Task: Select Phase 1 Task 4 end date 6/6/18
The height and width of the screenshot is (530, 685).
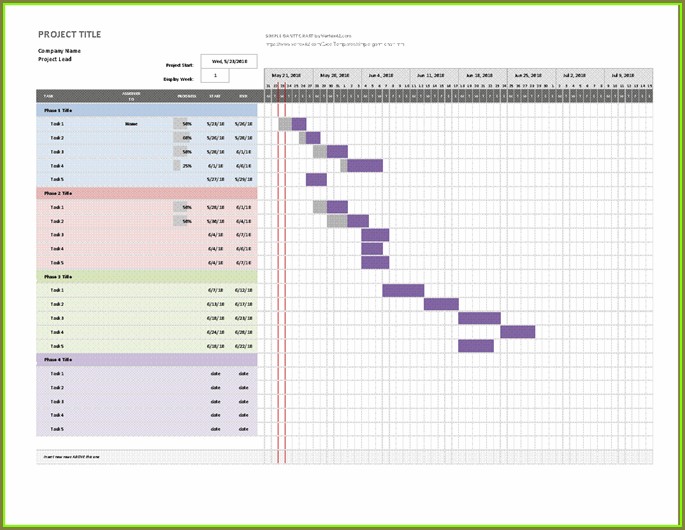Action: click(x=244, y=166)
